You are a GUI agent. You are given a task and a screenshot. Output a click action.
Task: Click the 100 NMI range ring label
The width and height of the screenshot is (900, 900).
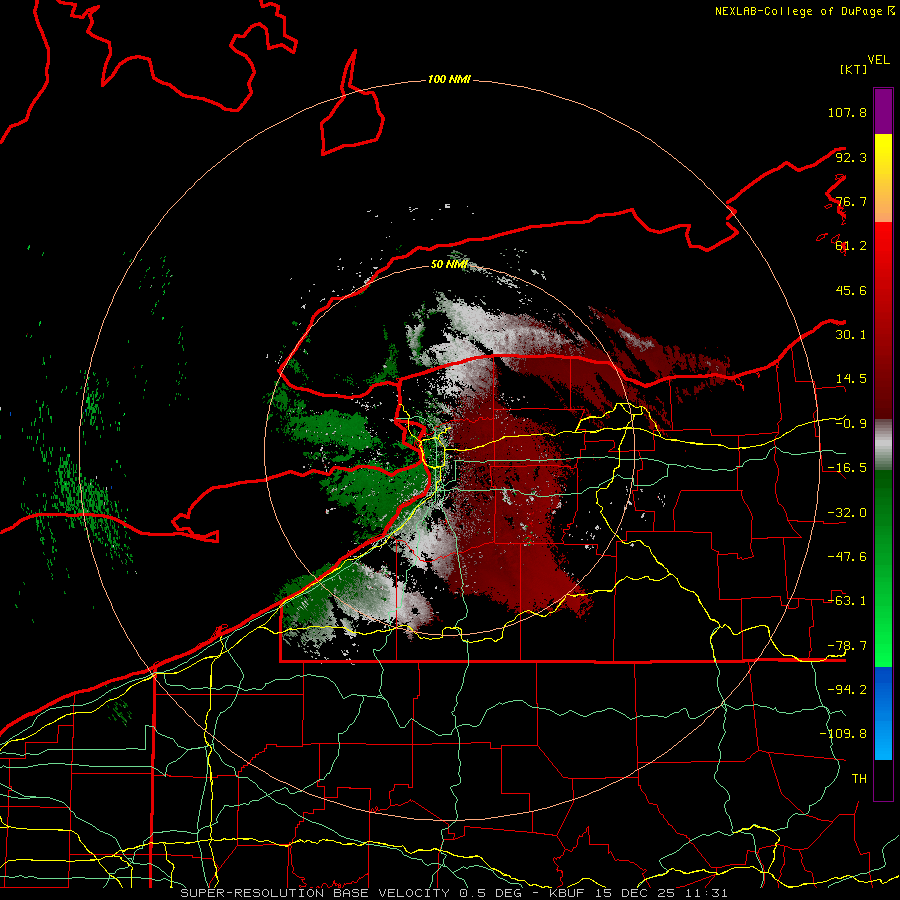tap(449, 79)
